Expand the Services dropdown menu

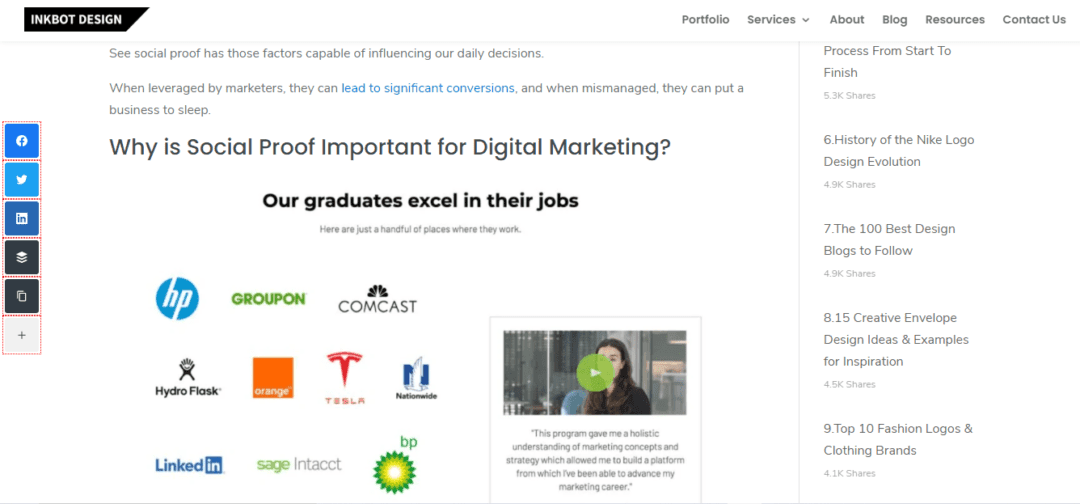coord(778,19)
